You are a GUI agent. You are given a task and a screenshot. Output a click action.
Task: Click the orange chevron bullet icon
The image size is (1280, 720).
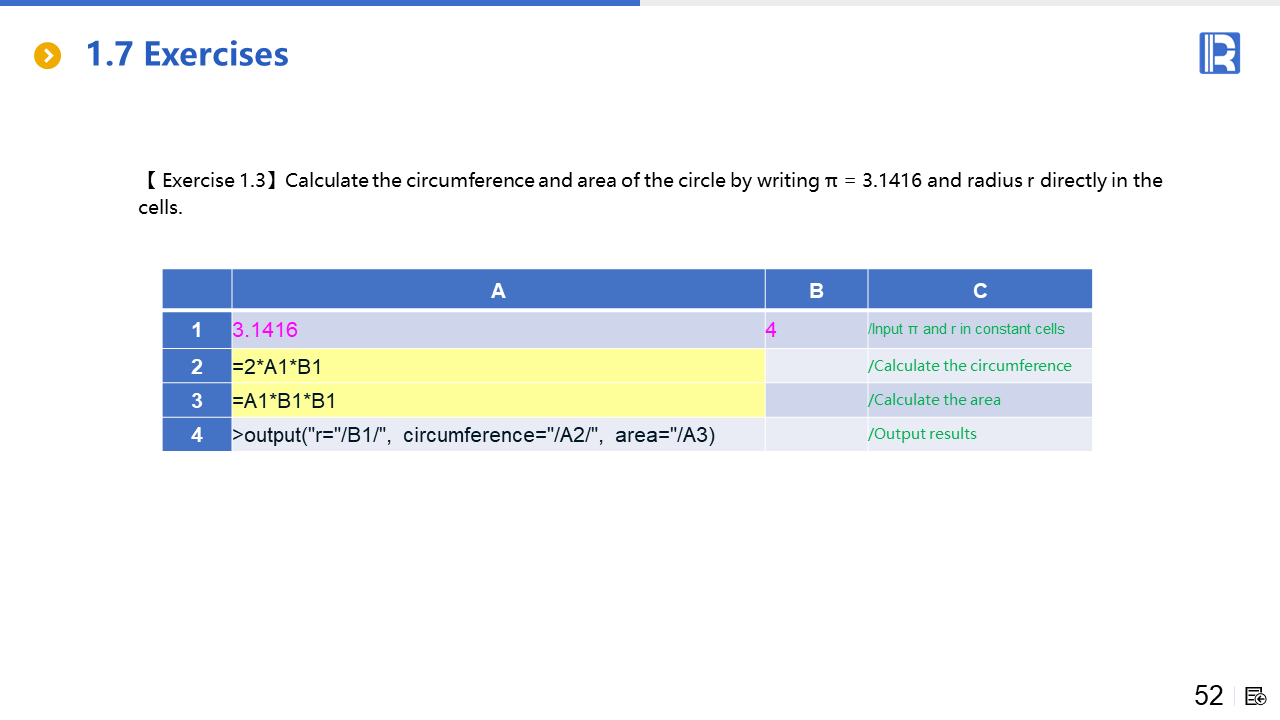pos(48,56)
